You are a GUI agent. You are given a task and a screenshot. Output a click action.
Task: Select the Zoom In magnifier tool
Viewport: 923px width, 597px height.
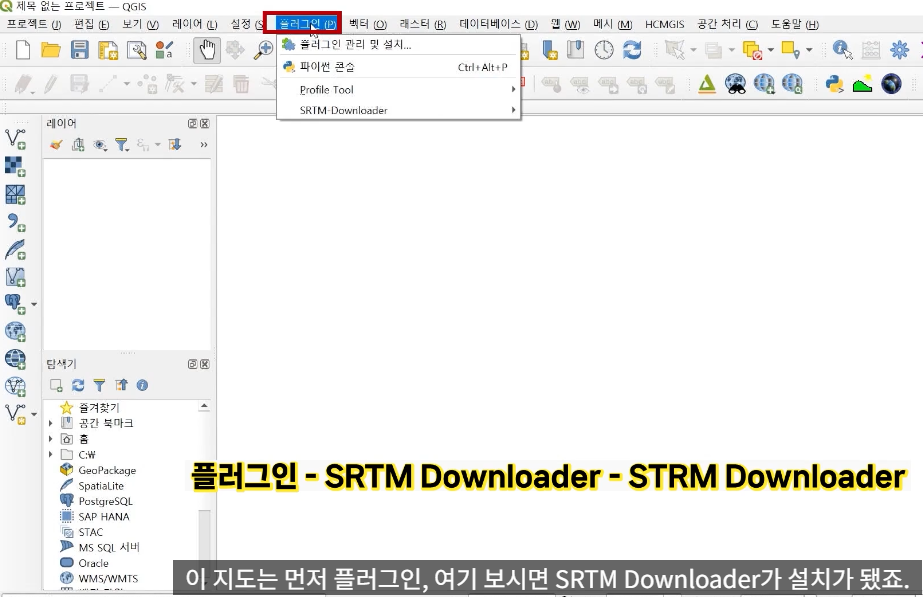(x=264, y=50)
